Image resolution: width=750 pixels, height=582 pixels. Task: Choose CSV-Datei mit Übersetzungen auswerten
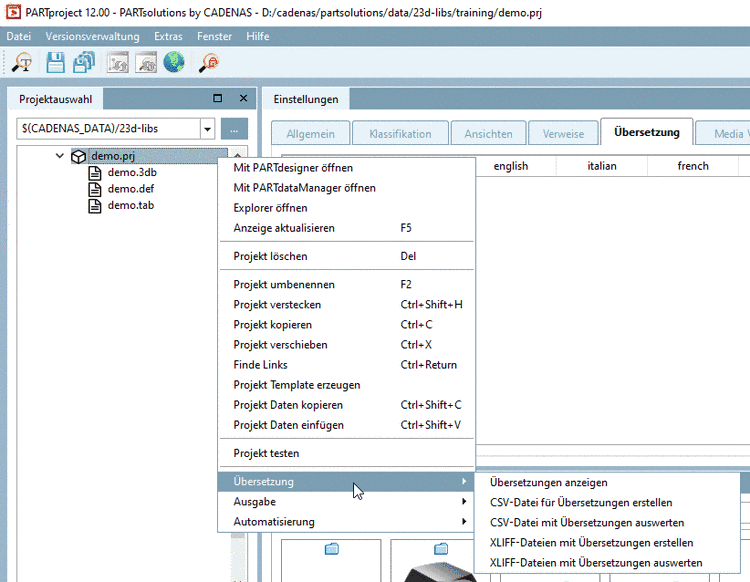click(x=607, y=523)
